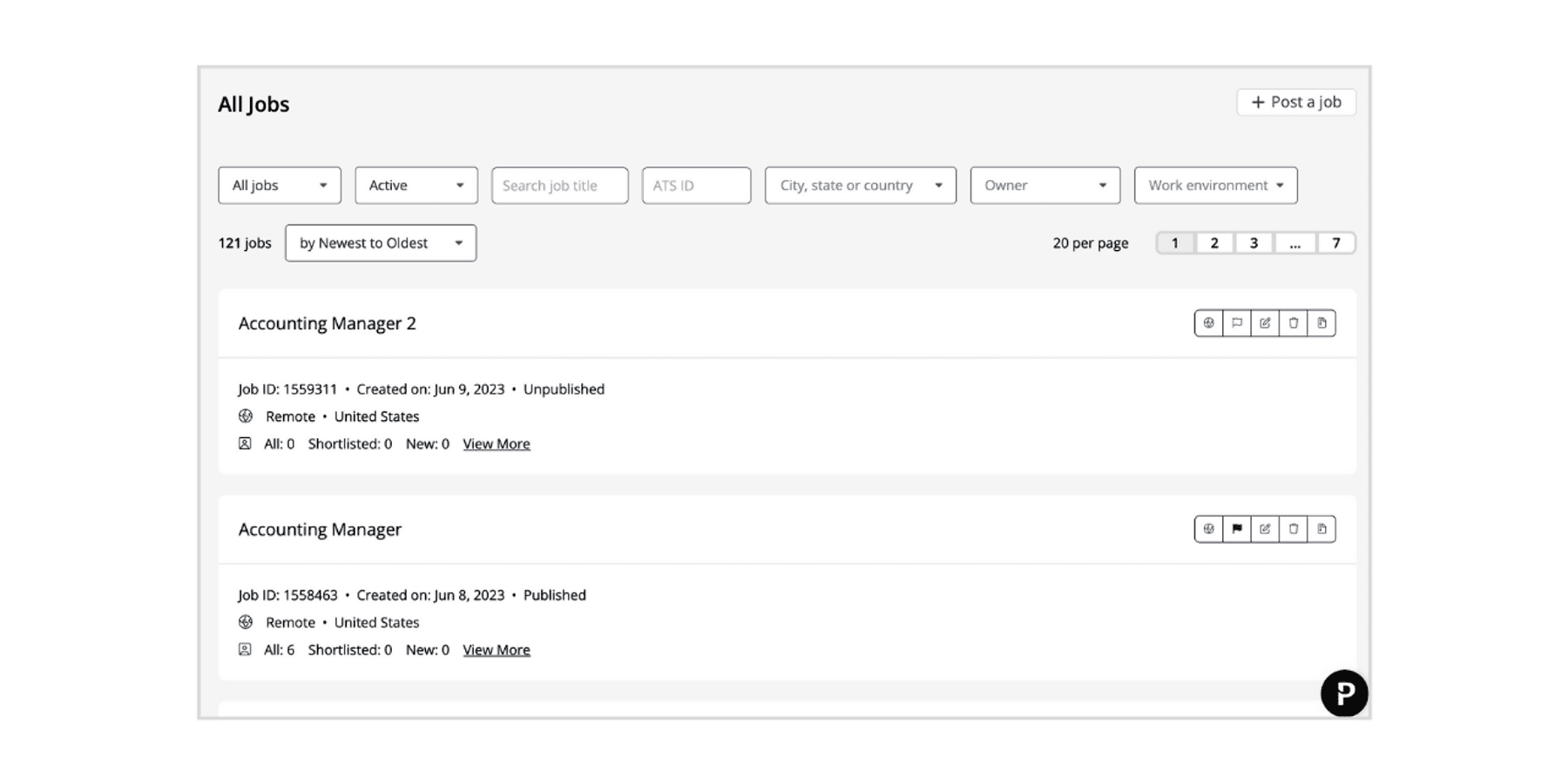Toggle the filled flag on Accounting Manager (ID 1558463)
The height and width of the screenshot is (784, 1568).
[1237, 529]
